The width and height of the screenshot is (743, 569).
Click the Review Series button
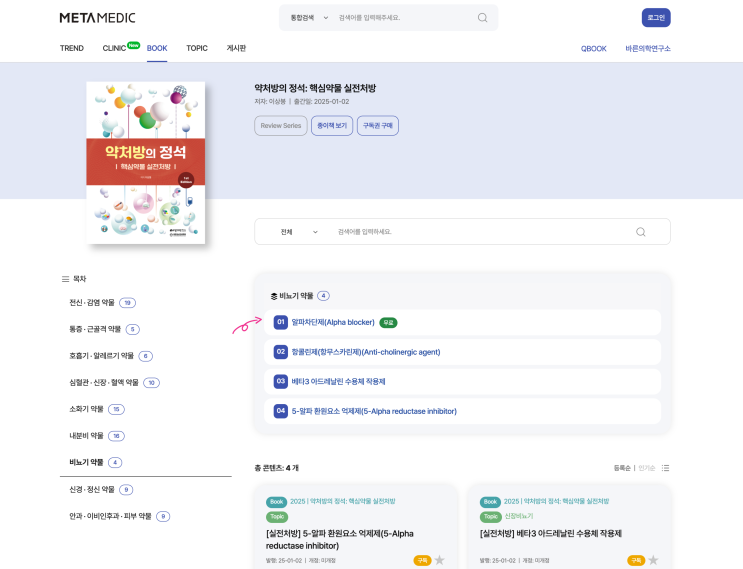pyautogui.click(x=281, y=126)
